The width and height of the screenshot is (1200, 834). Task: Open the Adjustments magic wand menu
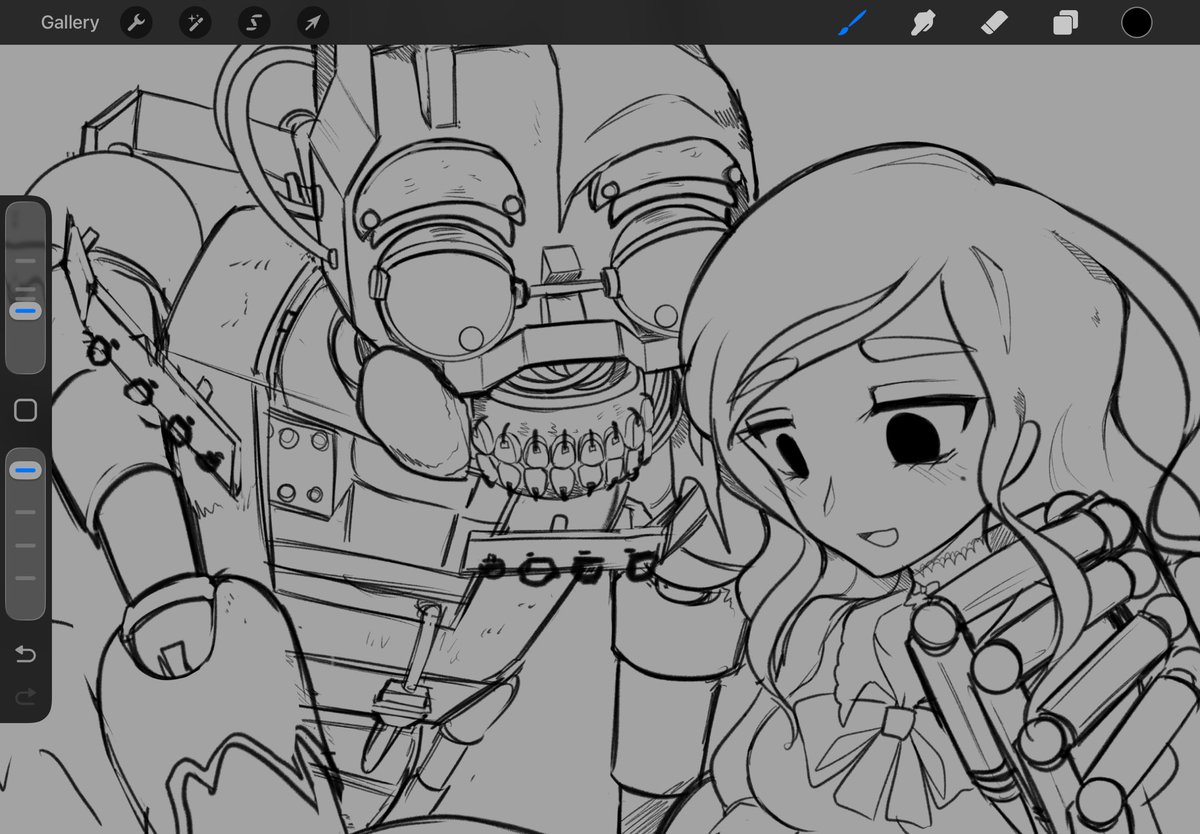click(x=195, y=23)
